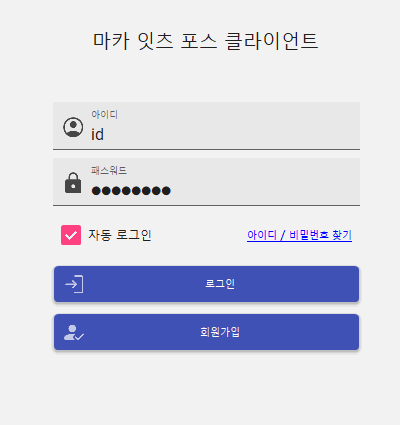Click the 회원가입 text on signup button
The width and height of the screenshot is (400, 425).
220,332
